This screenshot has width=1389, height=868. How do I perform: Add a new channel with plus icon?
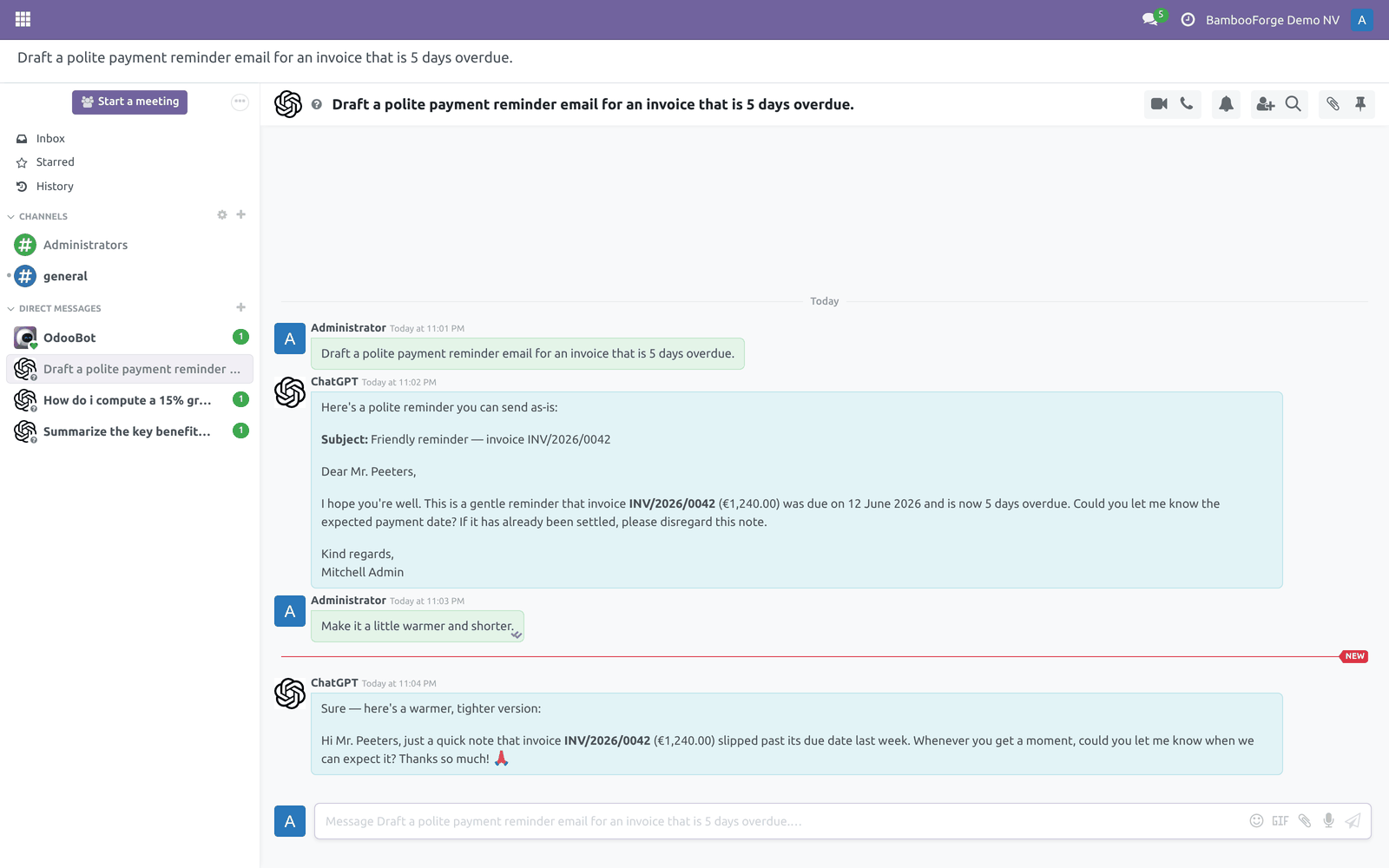tap(241, 214)
